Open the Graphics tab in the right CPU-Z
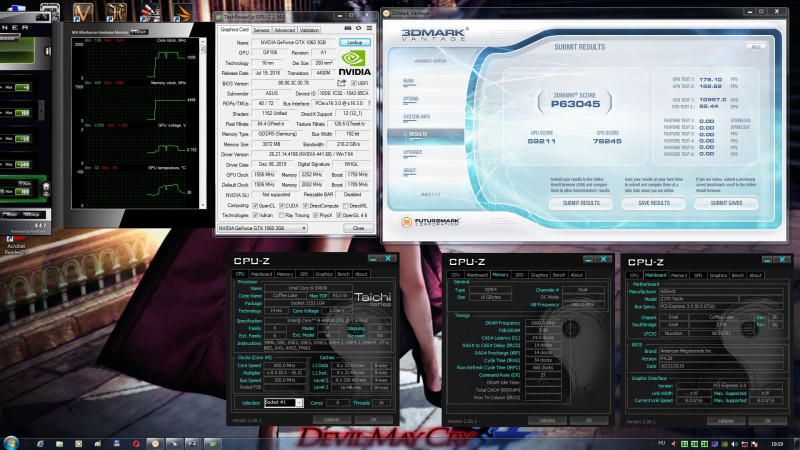Screen dimensions: 800x450 pyautogui.click(x=718, y=275)
